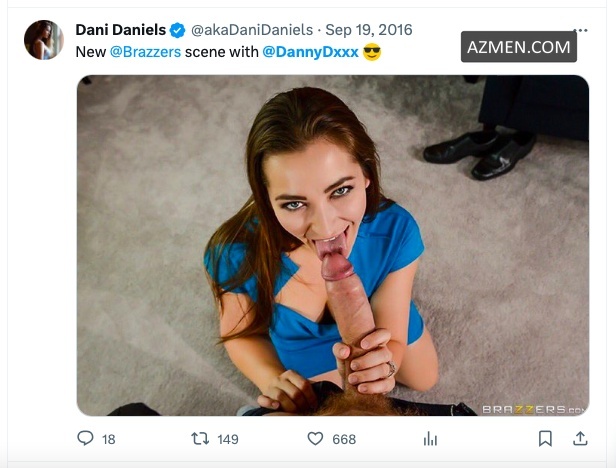Bookmark this tweet

[545, 438]
